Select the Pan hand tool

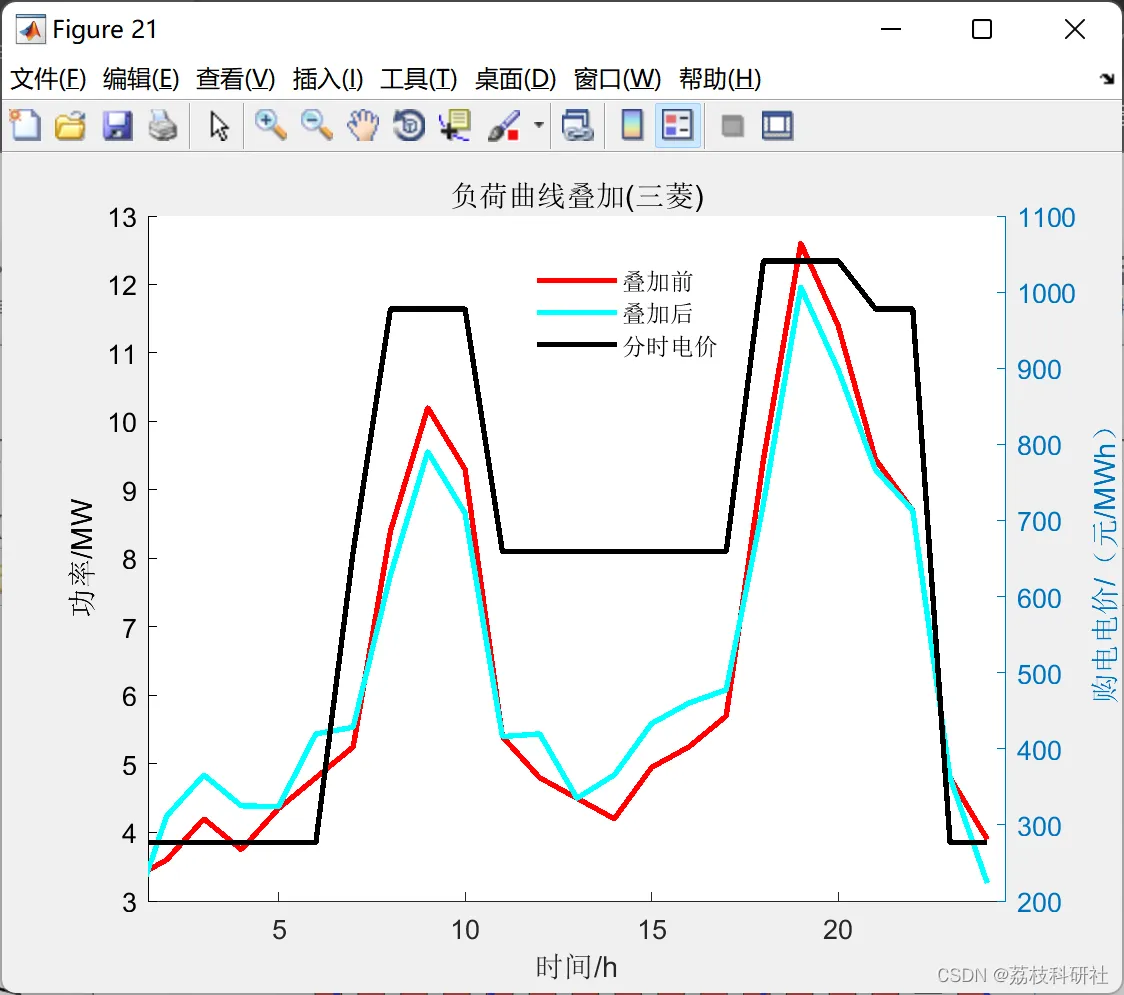click(x=363, y=125)
